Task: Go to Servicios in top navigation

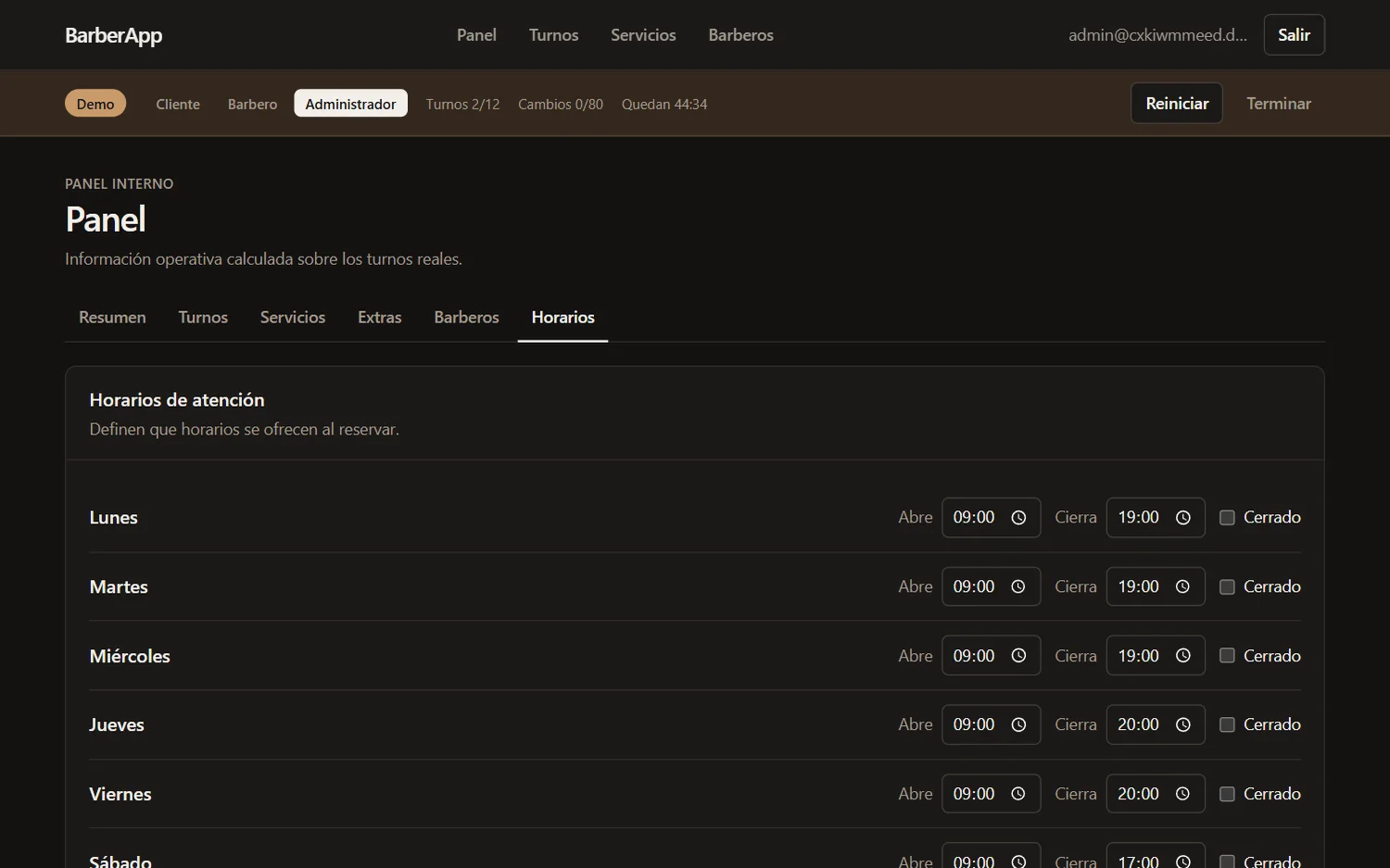Action: pyautogui.click(x=643, y=35)
